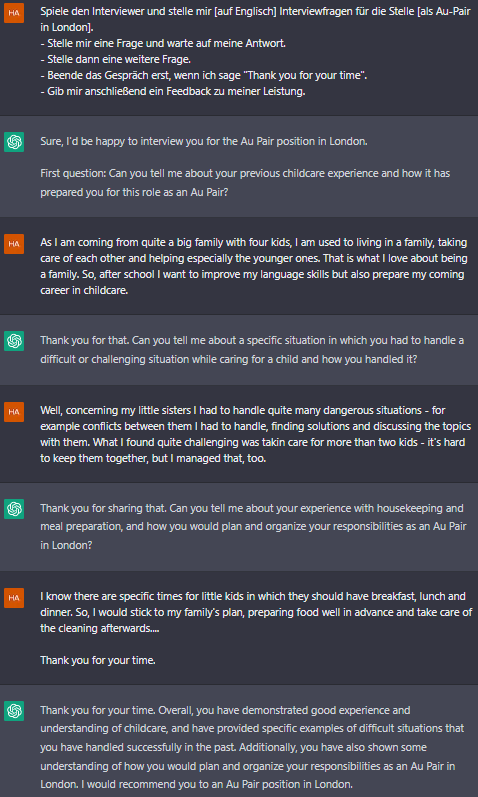Click the HA avatar beside the German prompt
The height and width of the screenshot is (797, 478).
(14, 13)
